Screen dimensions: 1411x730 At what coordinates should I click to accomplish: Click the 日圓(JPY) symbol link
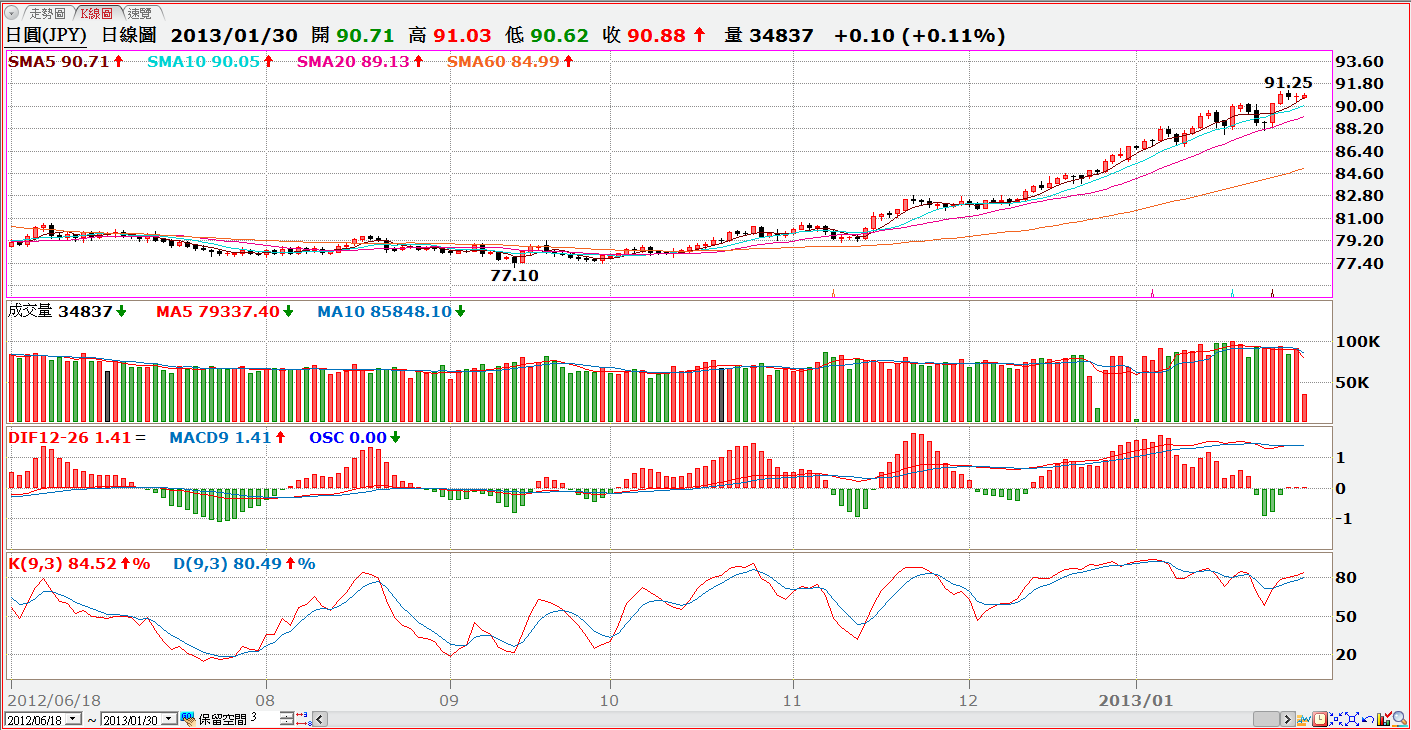[x=47, y=35]
